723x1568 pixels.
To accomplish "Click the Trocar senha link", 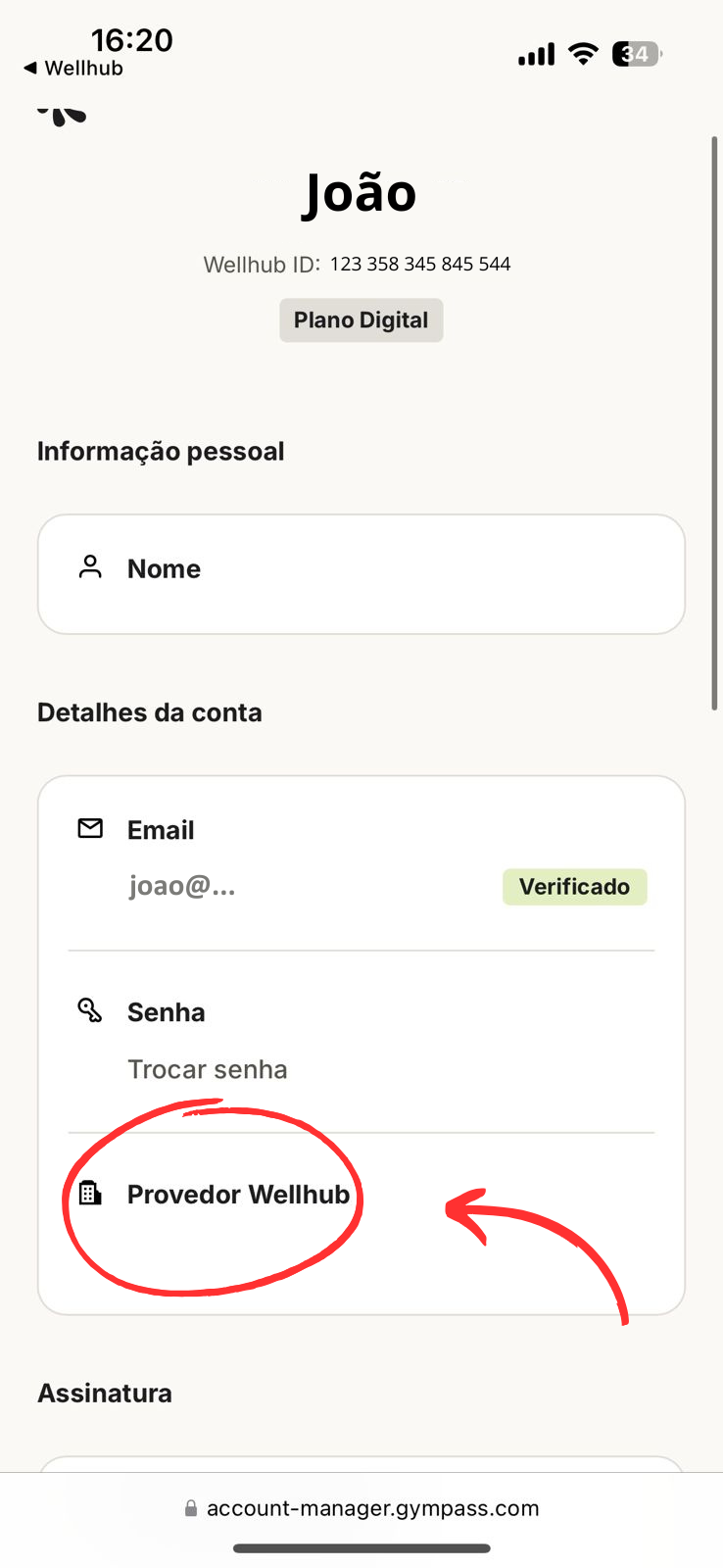I will tap(208, 1069).
